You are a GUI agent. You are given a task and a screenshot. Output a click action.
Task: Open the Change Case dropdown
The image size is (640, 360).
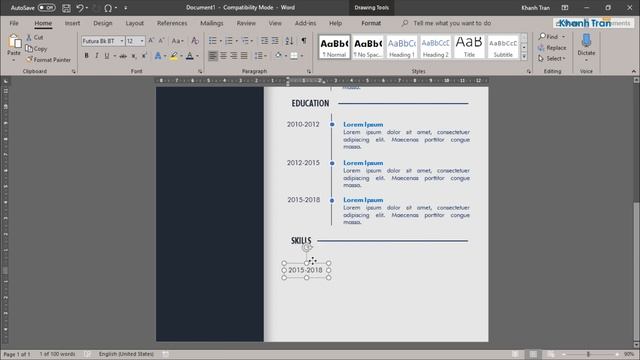click(177, 40)
